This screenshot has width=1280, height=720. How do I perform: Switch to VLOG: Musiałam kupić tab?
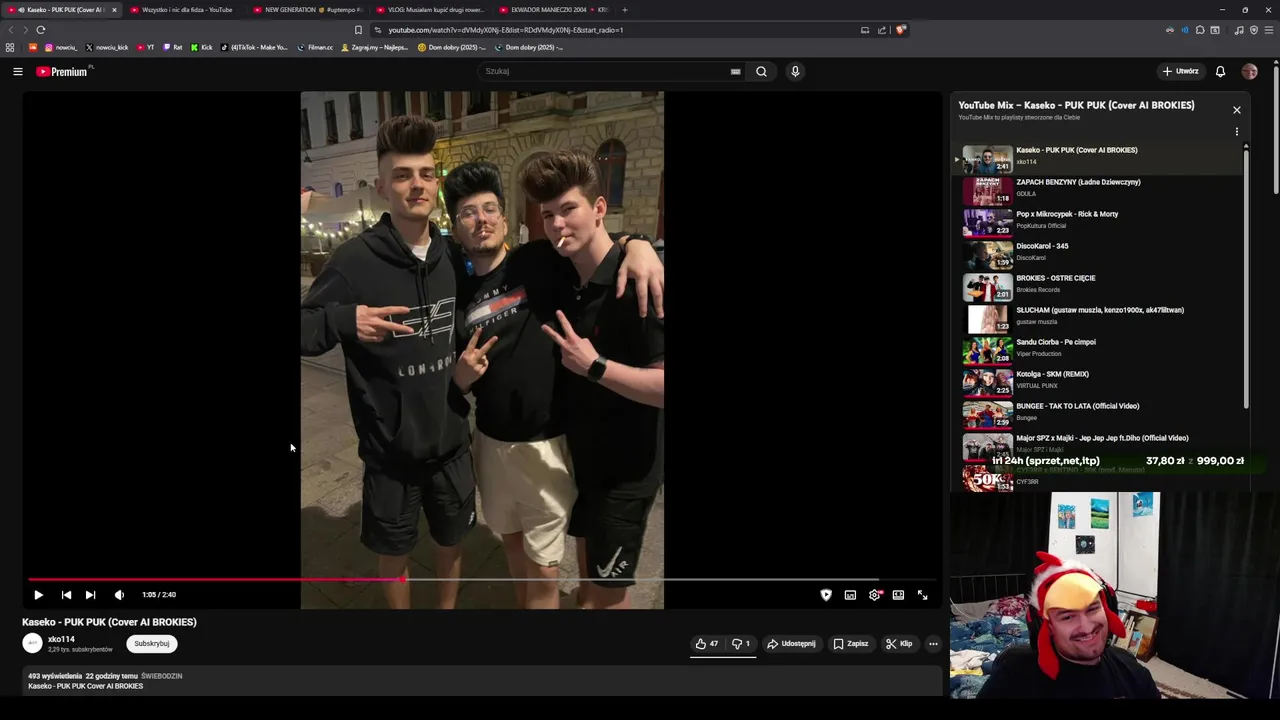pyautogui.click(x=430, y=10)
